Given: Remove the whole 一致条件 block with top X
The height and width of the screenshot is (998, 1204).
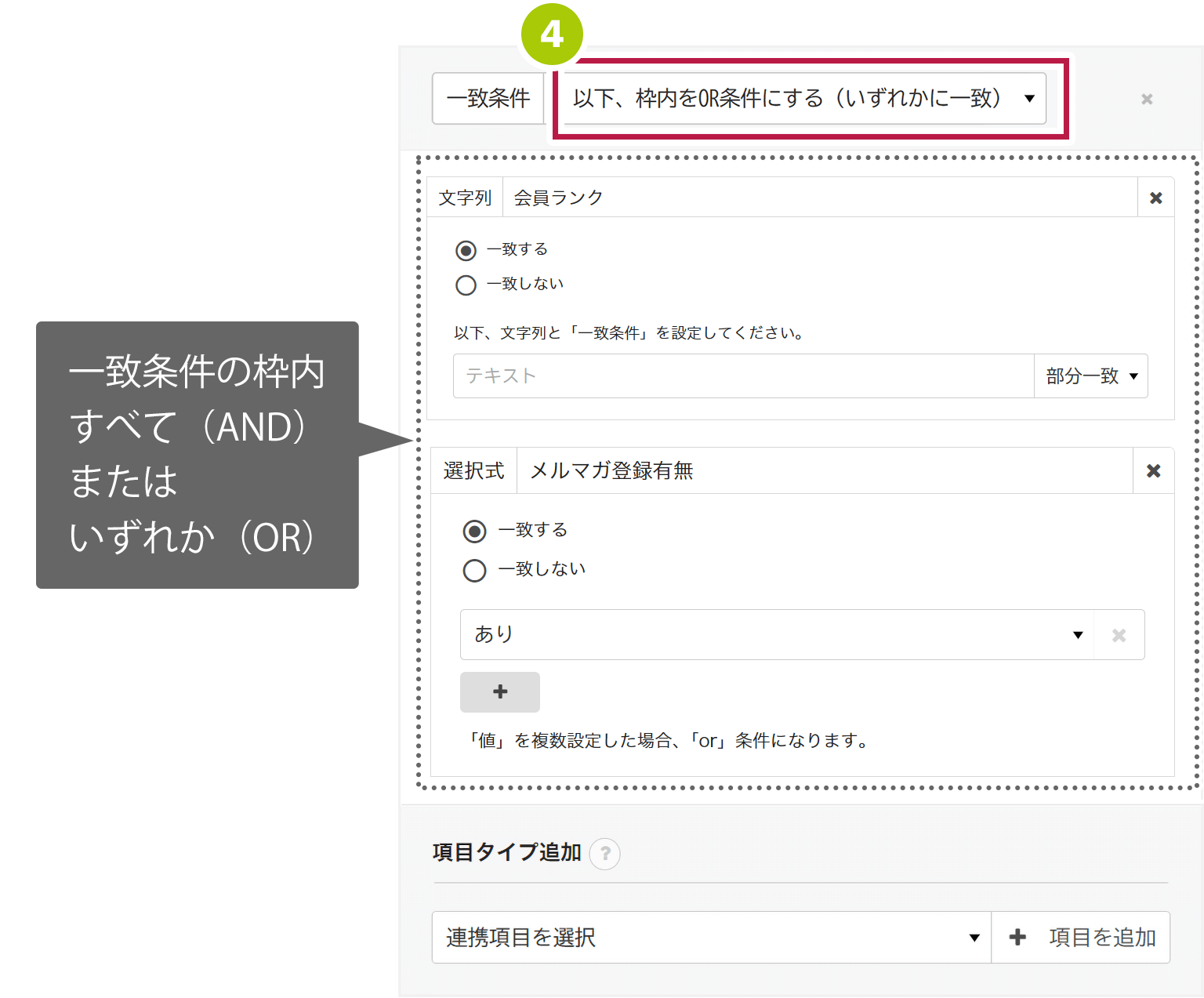Looking at the screenshot, I should [1147, 99].
